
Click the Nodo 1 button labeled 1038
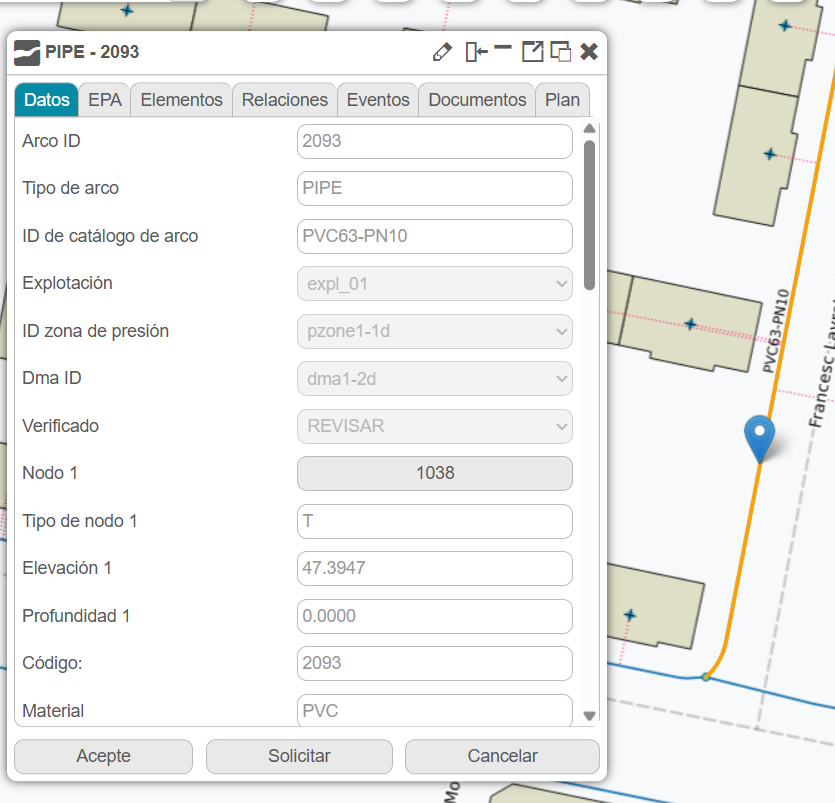434,473
